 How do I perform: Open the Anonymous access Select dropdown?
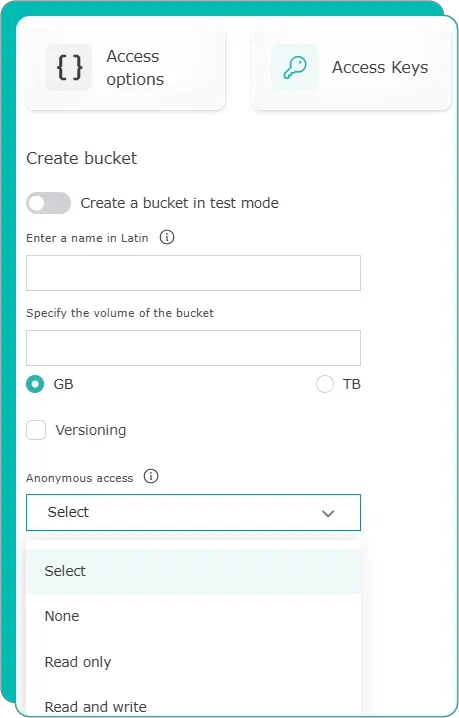coord(193,512)
